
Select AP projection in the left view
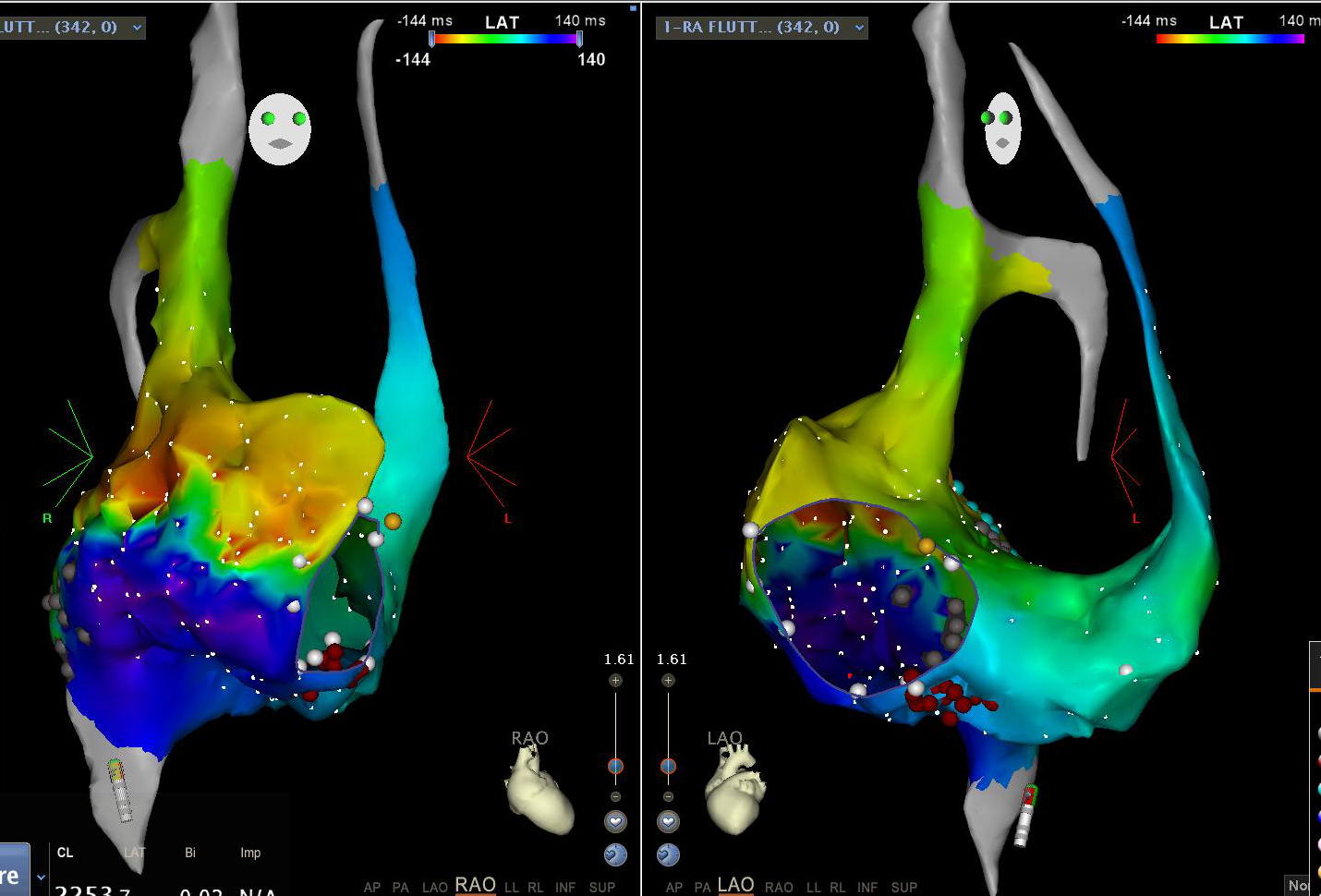(x=371, y=887)
